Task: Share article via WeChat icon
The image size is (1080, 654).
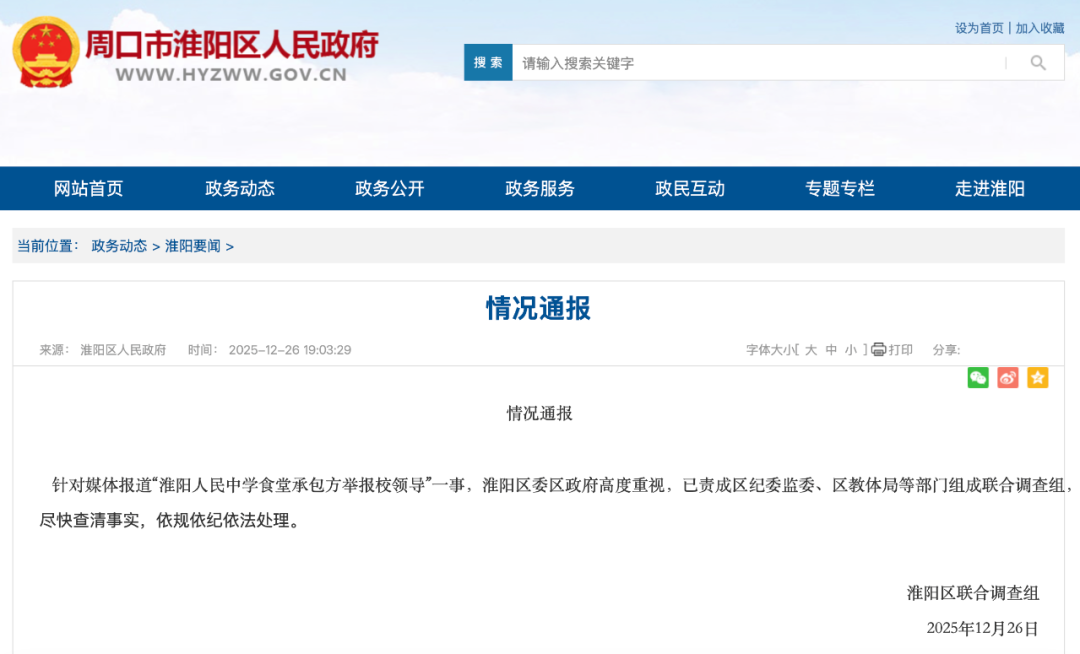Action: point(978,377)
